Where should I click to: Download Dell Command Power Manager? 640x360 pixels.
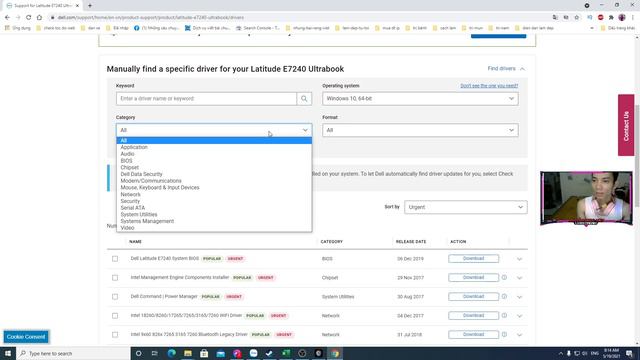(x=473, y=296)
